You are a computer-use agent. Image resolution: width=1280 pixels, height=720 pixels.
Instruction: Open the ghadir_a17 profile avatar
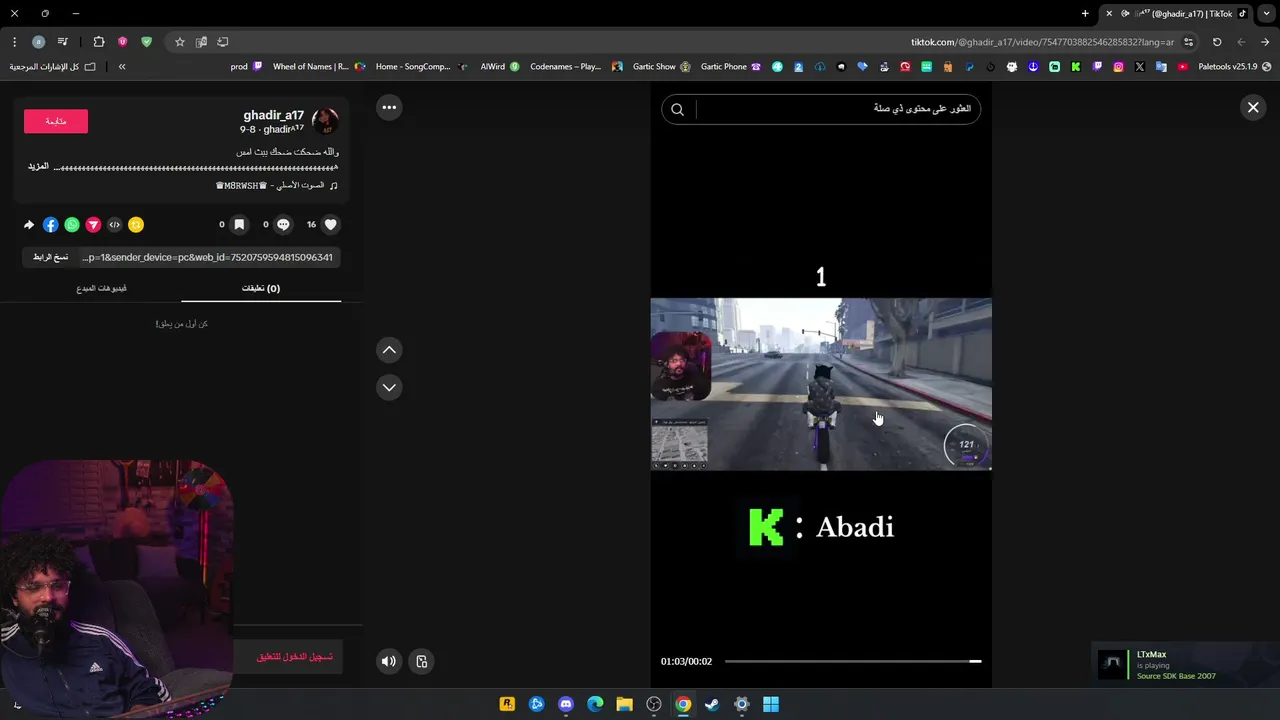(x=325, y=122)
